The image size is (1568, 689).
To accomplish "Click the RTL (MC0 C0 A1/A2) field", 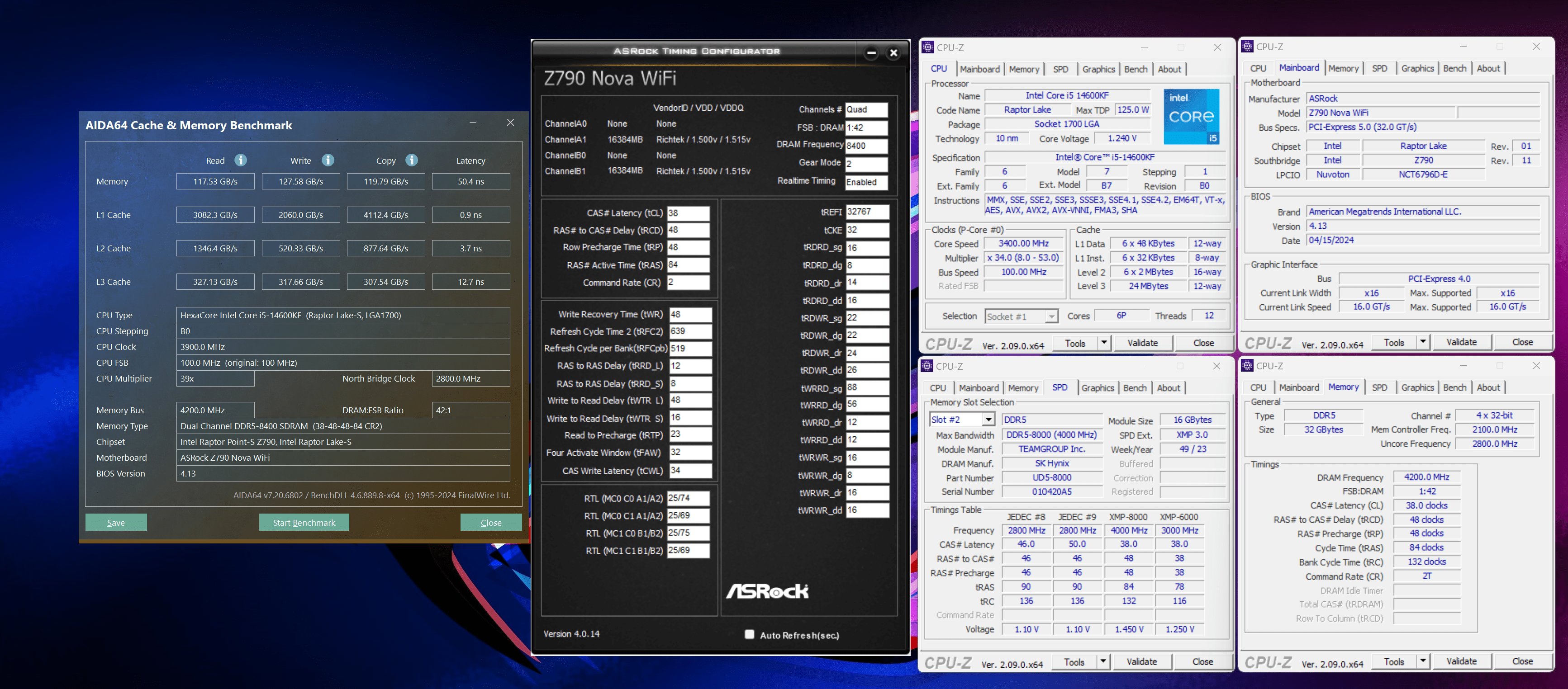I will click(x=688, y=498).
